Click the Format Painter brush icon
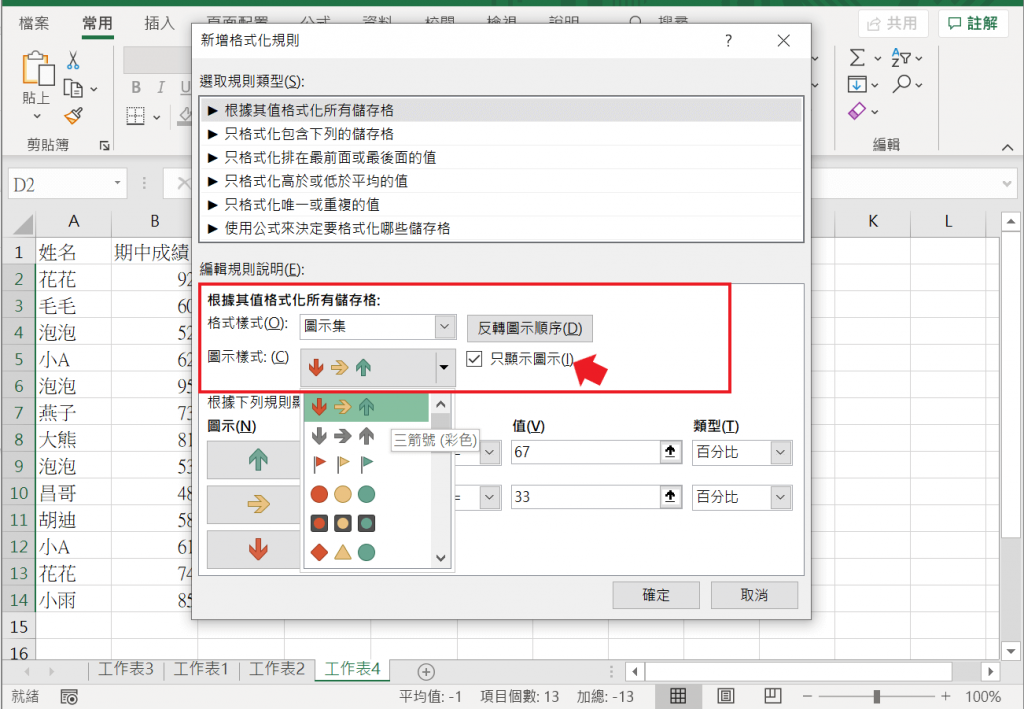The width and height of the screenshot is (1024, 709). click(74, 116)
